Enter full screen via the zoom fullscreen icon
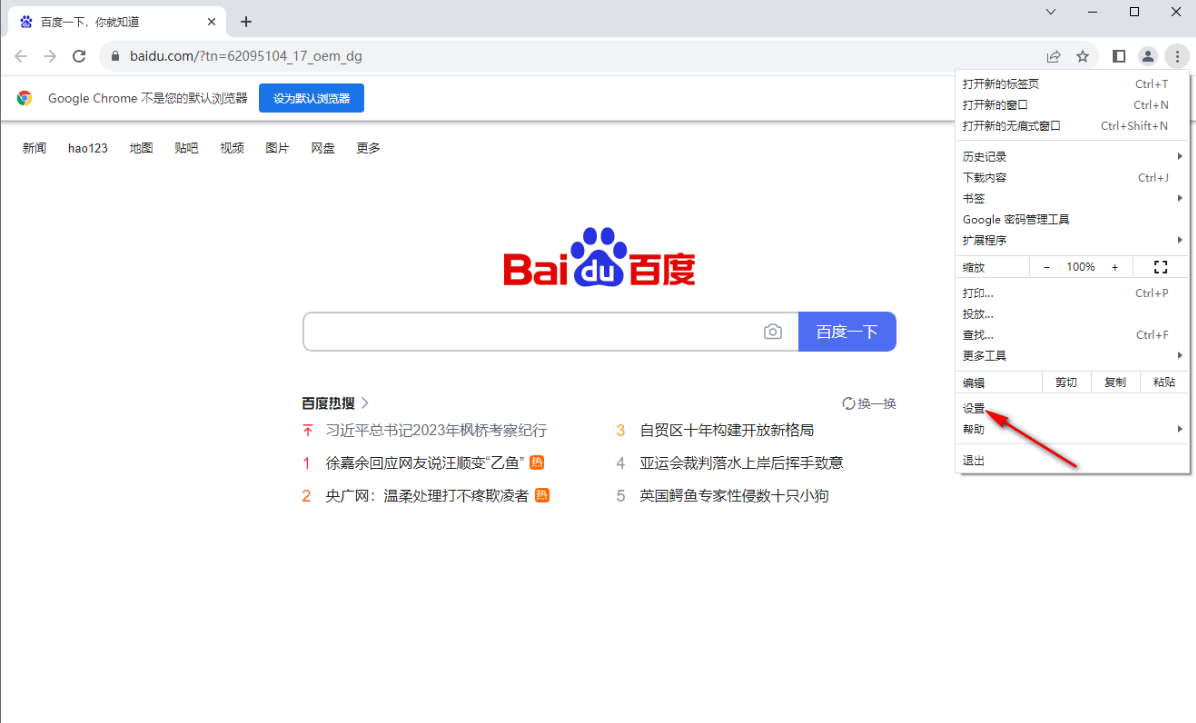 coord(1160,266)
